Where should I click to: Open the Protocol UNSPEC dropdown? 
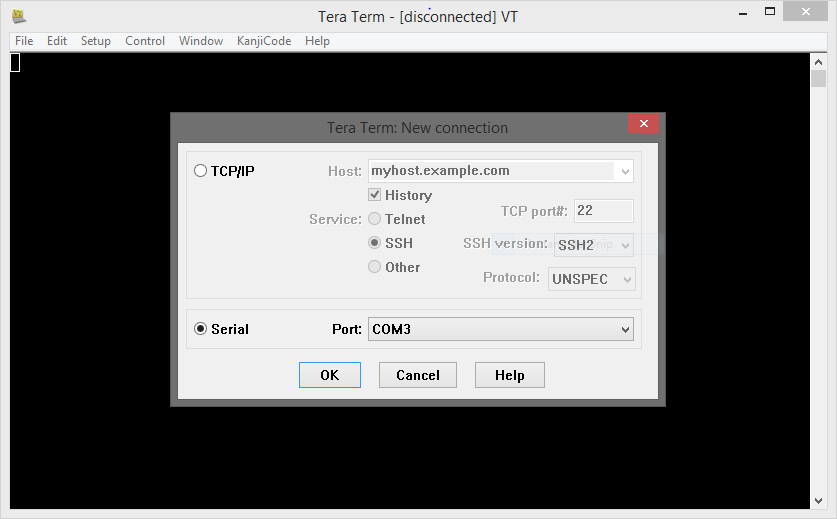point(591,279)
